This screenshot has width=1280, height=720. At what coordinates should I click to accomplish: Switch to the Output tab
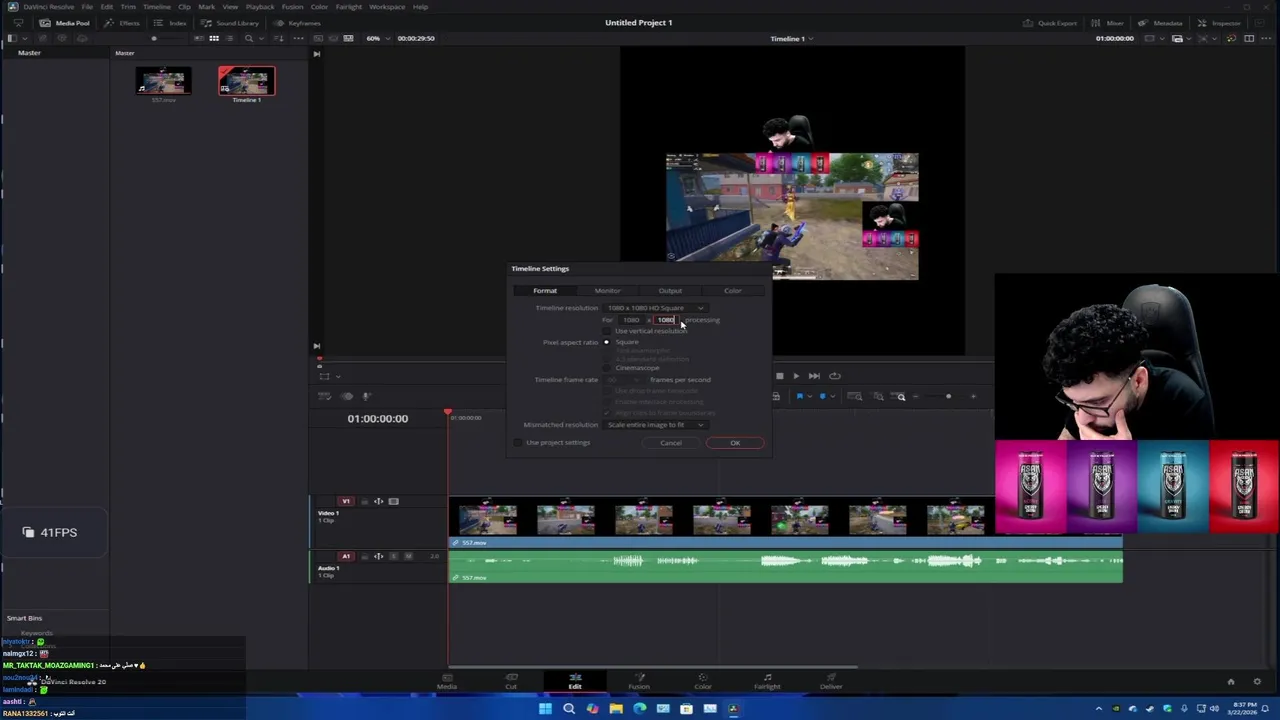[x=670, y=291]
